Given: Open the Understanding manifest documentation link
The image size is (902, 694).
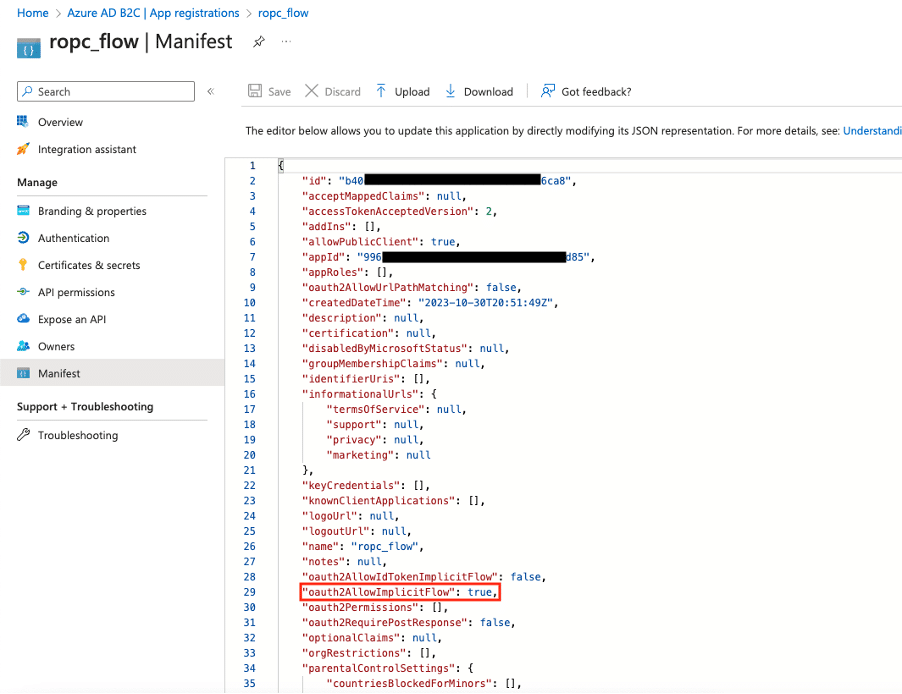Looking at the screenshot, I should 872,131.
